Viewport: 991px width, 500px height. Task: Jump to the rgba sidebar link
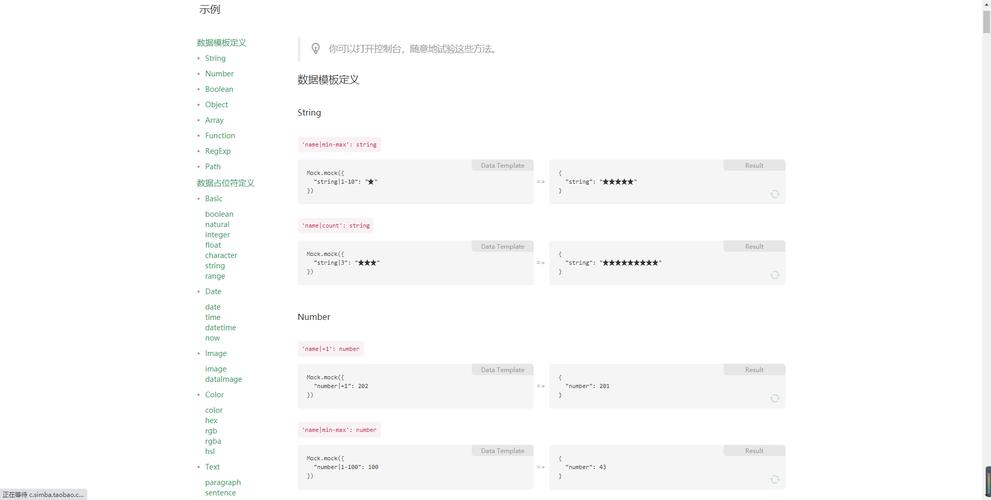[213, 441]
